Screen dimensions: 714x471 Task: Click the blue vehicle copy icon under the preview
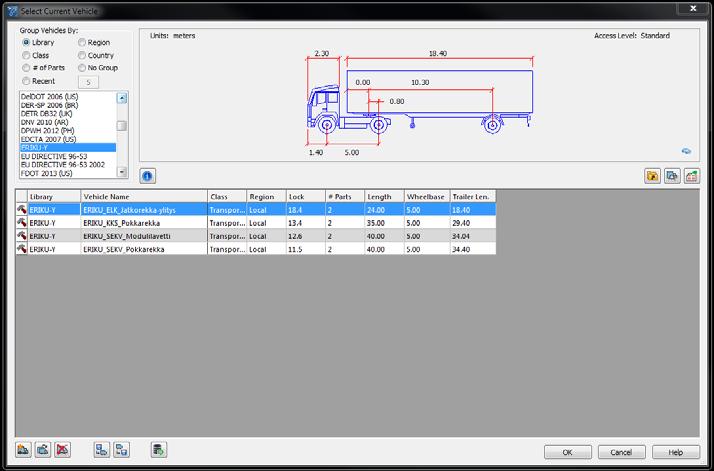[672, 176]
